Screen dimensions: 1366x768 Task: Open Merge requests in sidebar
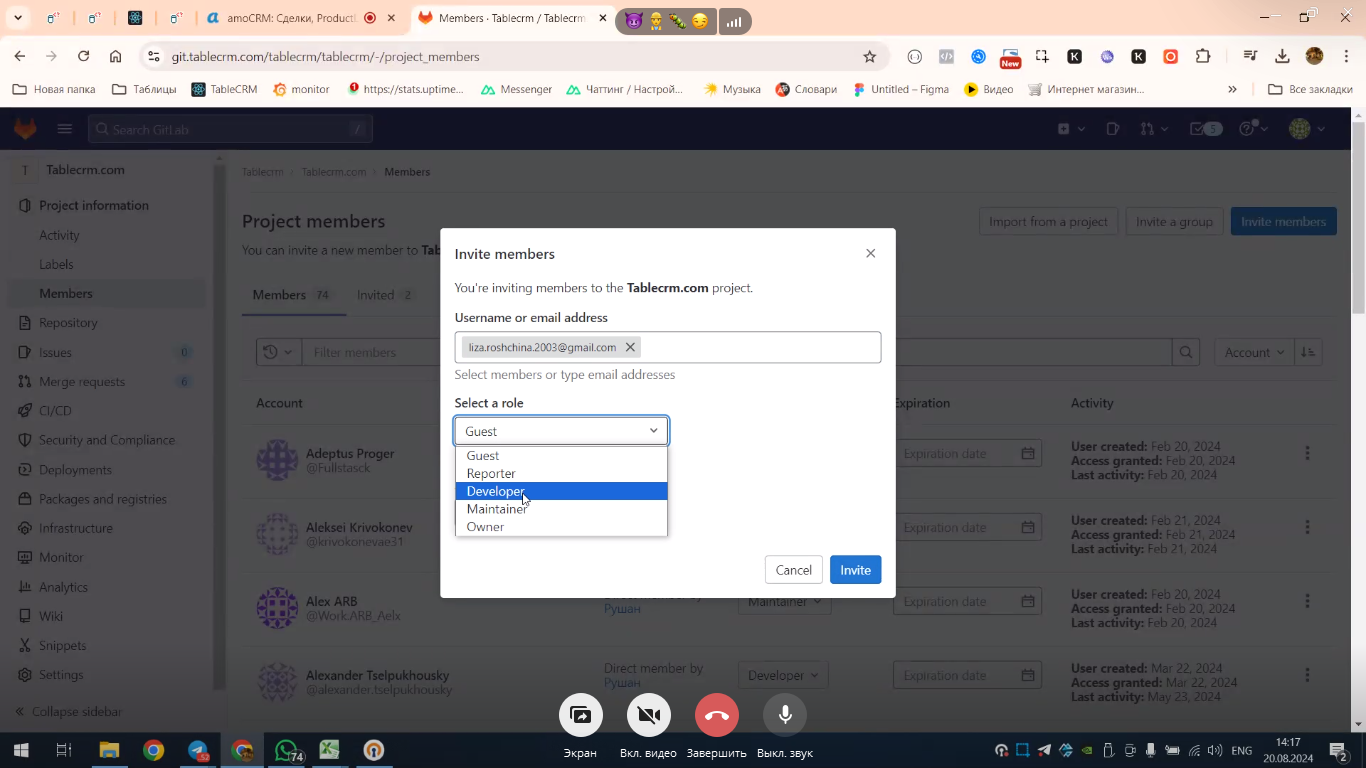[x=82, y=381]
